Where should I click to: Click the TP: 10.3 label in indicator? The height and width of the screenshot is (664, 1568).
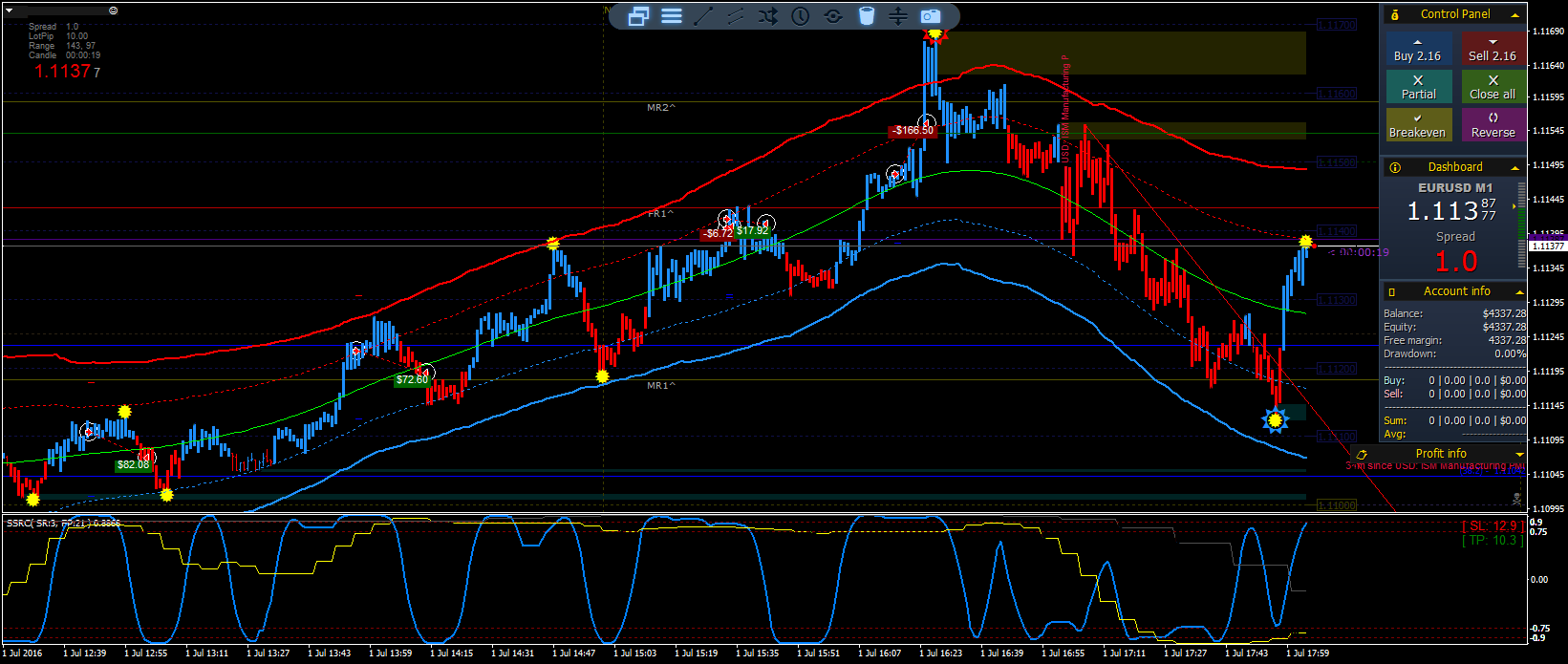pos(1492,541)
